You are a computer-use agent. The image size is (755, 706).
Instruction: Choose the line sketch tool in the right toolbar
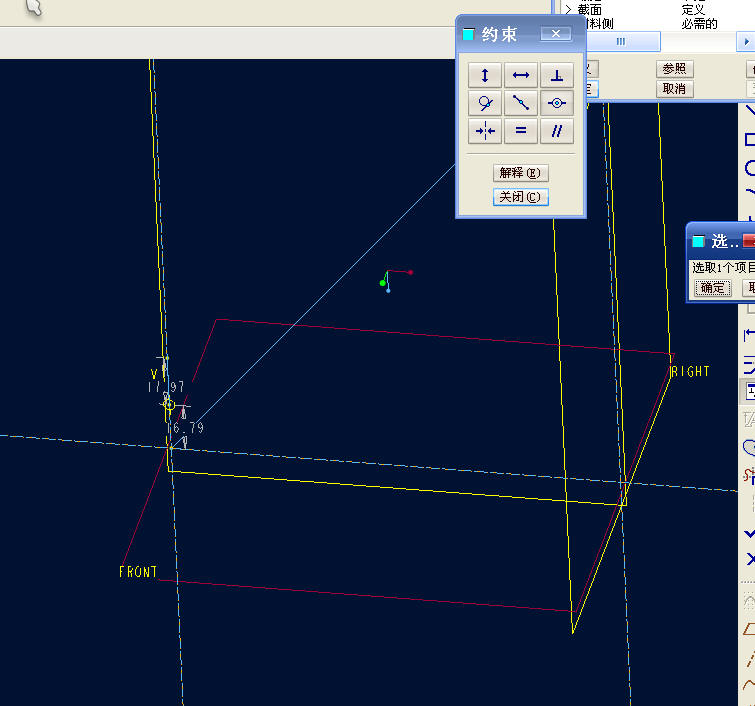point(749,111)
